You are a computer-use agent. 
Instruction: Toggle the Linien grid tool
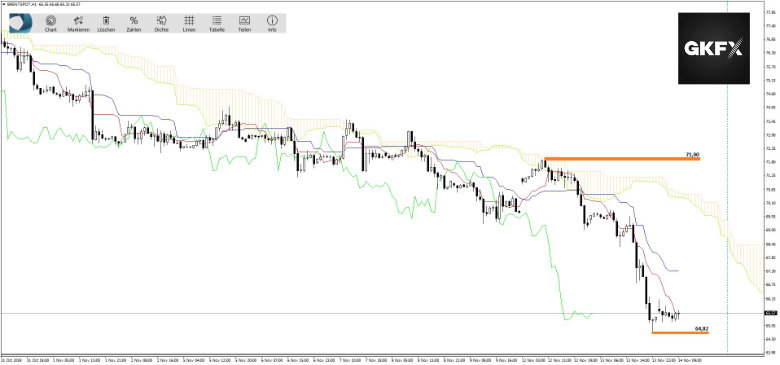(189, 23)
